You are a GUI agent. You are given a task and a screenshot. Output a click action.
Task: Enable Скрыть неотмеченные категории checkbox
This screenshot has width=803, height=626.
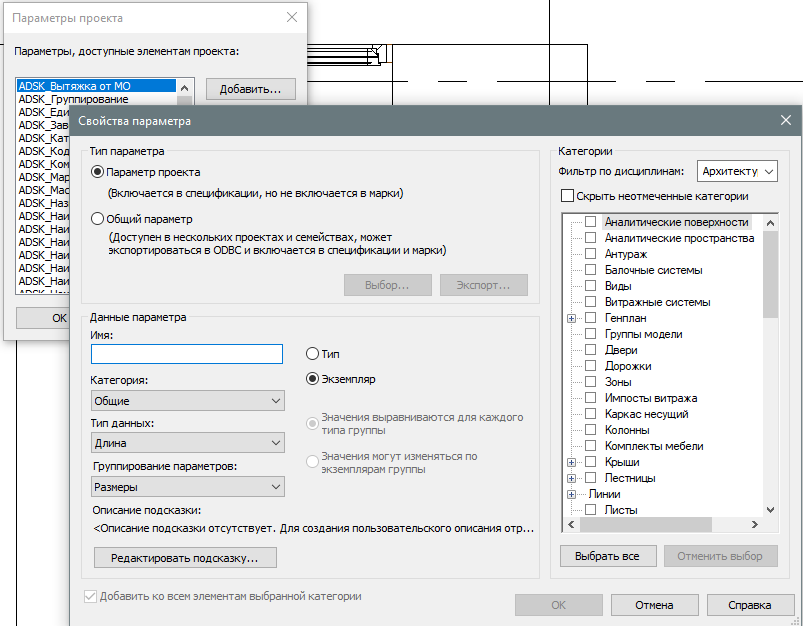[569, 196]
